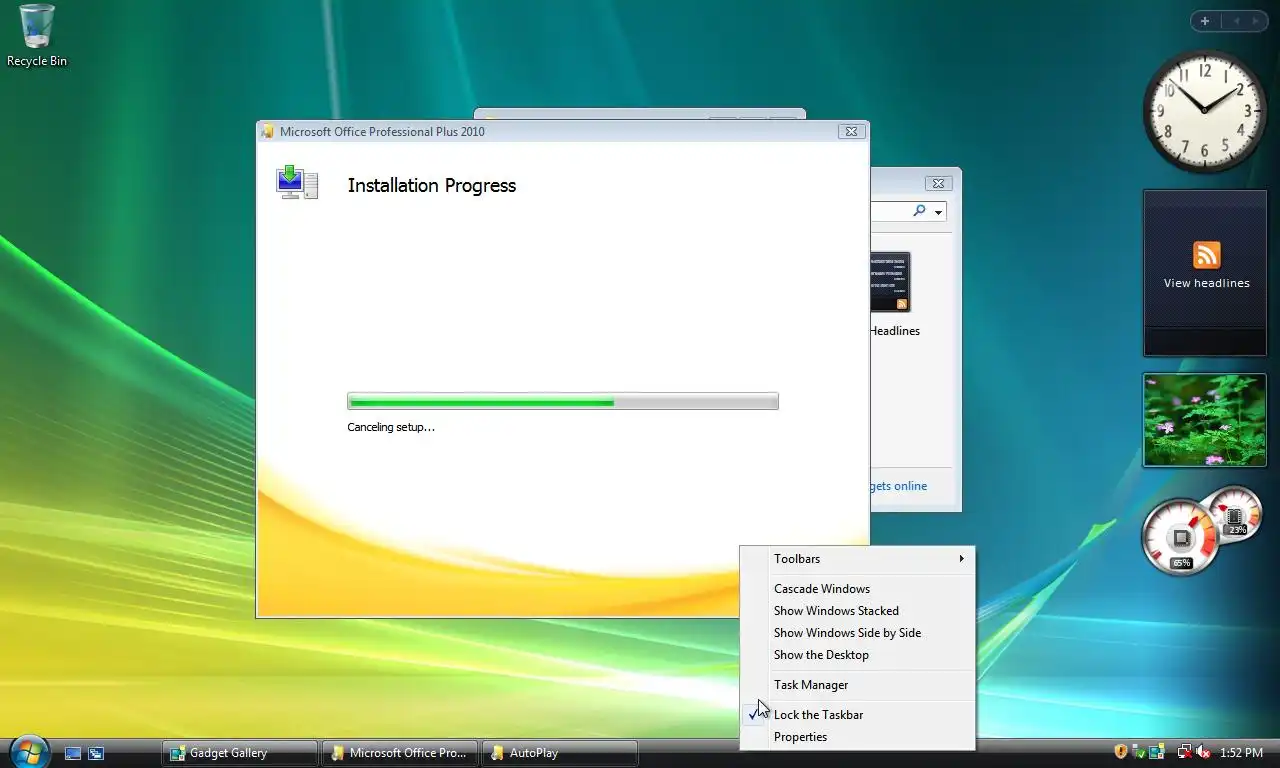Add a gadget with sidebar plus icon
1280x768 pixels.
(x=1205, y=21)
